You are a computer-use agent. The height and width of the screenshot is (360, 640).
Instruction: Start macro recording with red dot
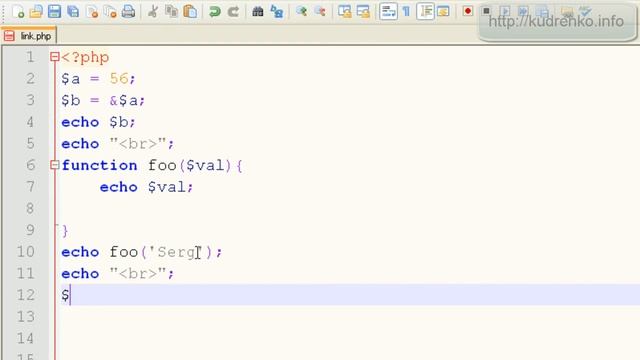(468, 11)
